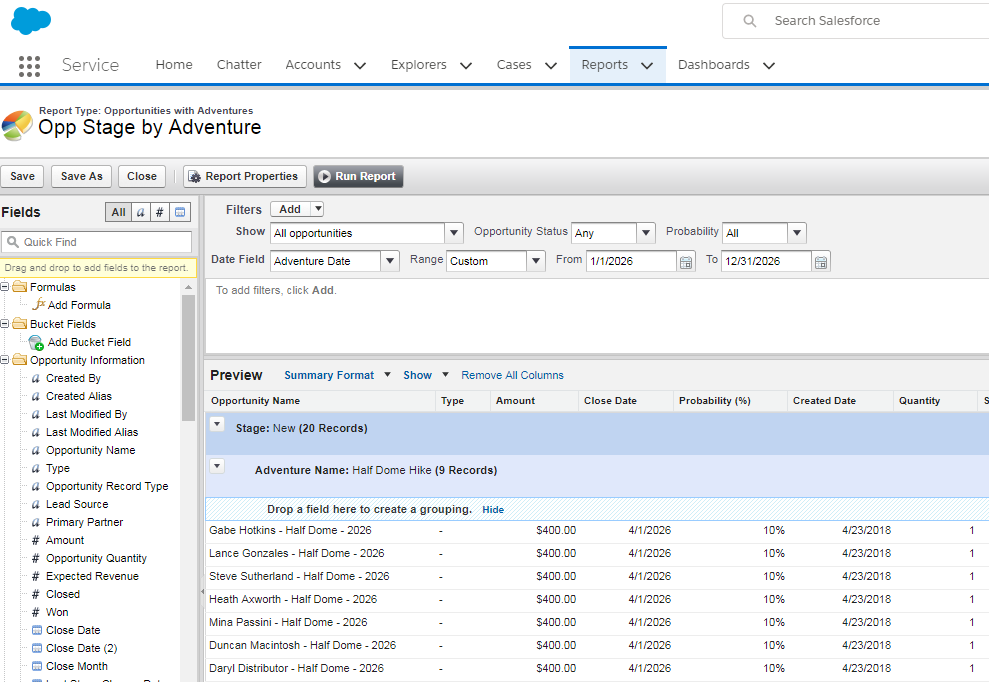This screenshot has width=989, height=682.
Task: Collapse the Opportunity Information folder
Action: (6, 360)
